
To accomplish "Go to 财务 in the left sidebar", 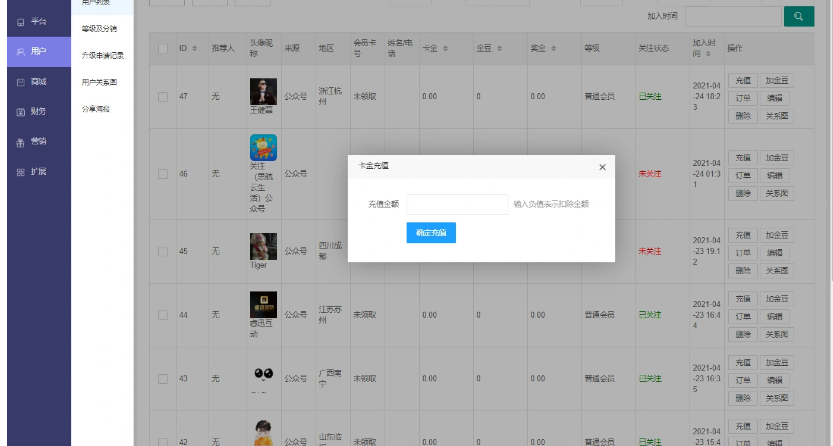I will click(x=31, y=111).
